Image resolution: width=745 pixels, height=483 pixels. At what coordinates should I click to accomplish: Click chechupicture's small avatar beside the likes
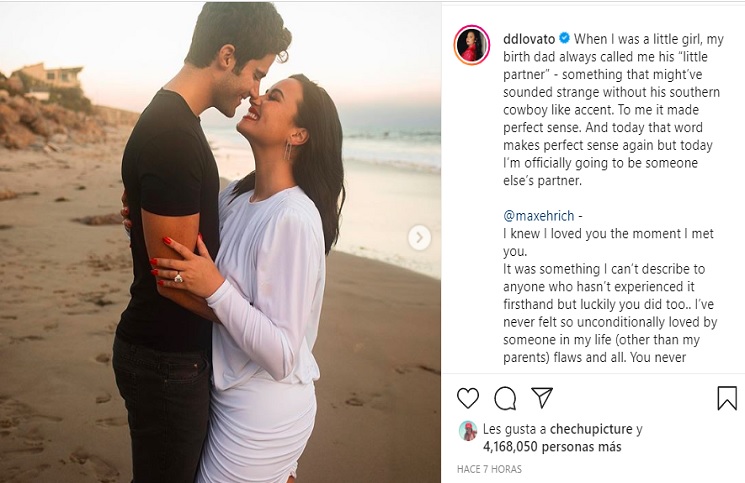[468, 431]
